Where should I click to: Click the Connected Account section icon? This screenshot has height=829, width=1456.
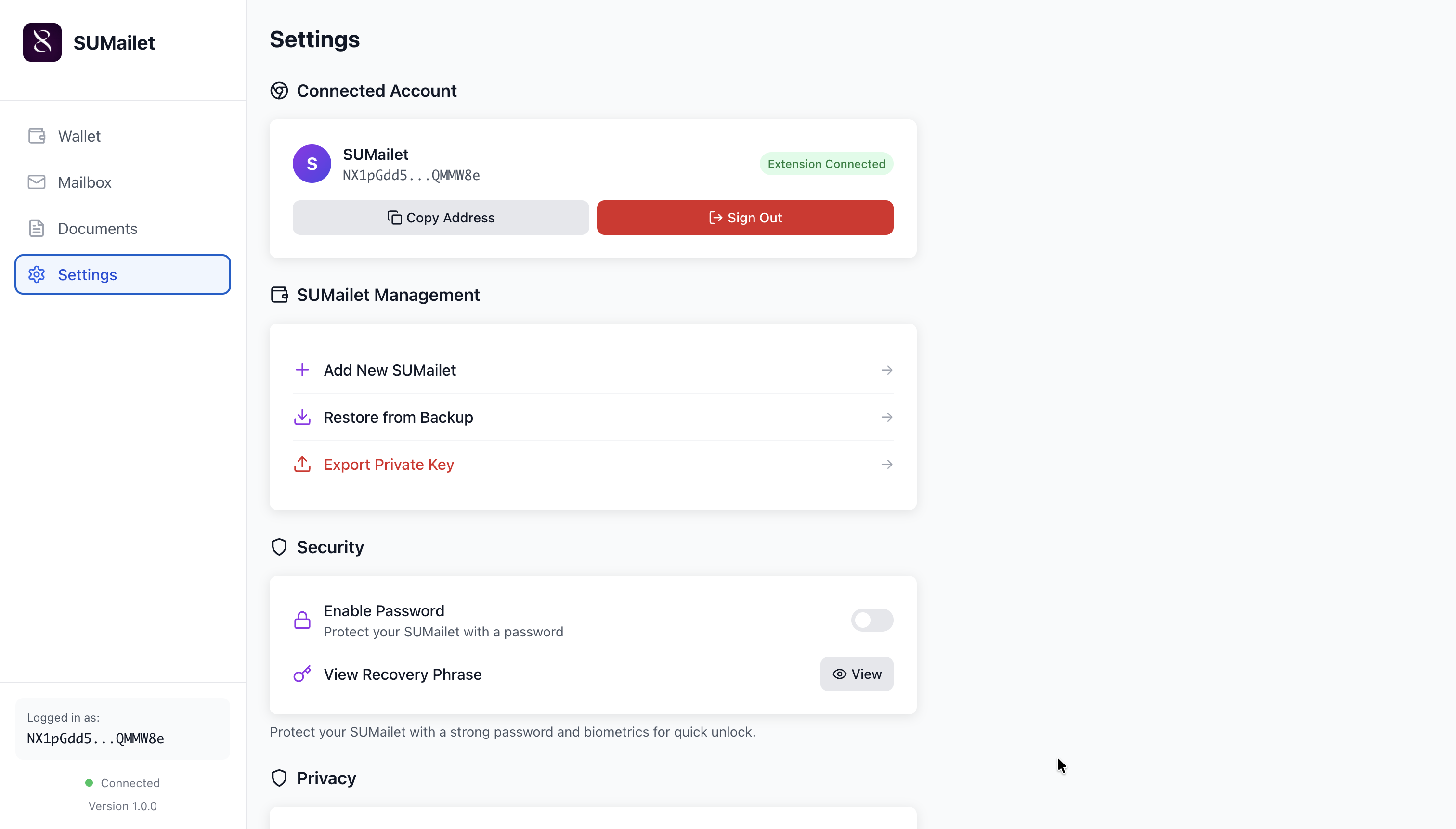(279, 91)
